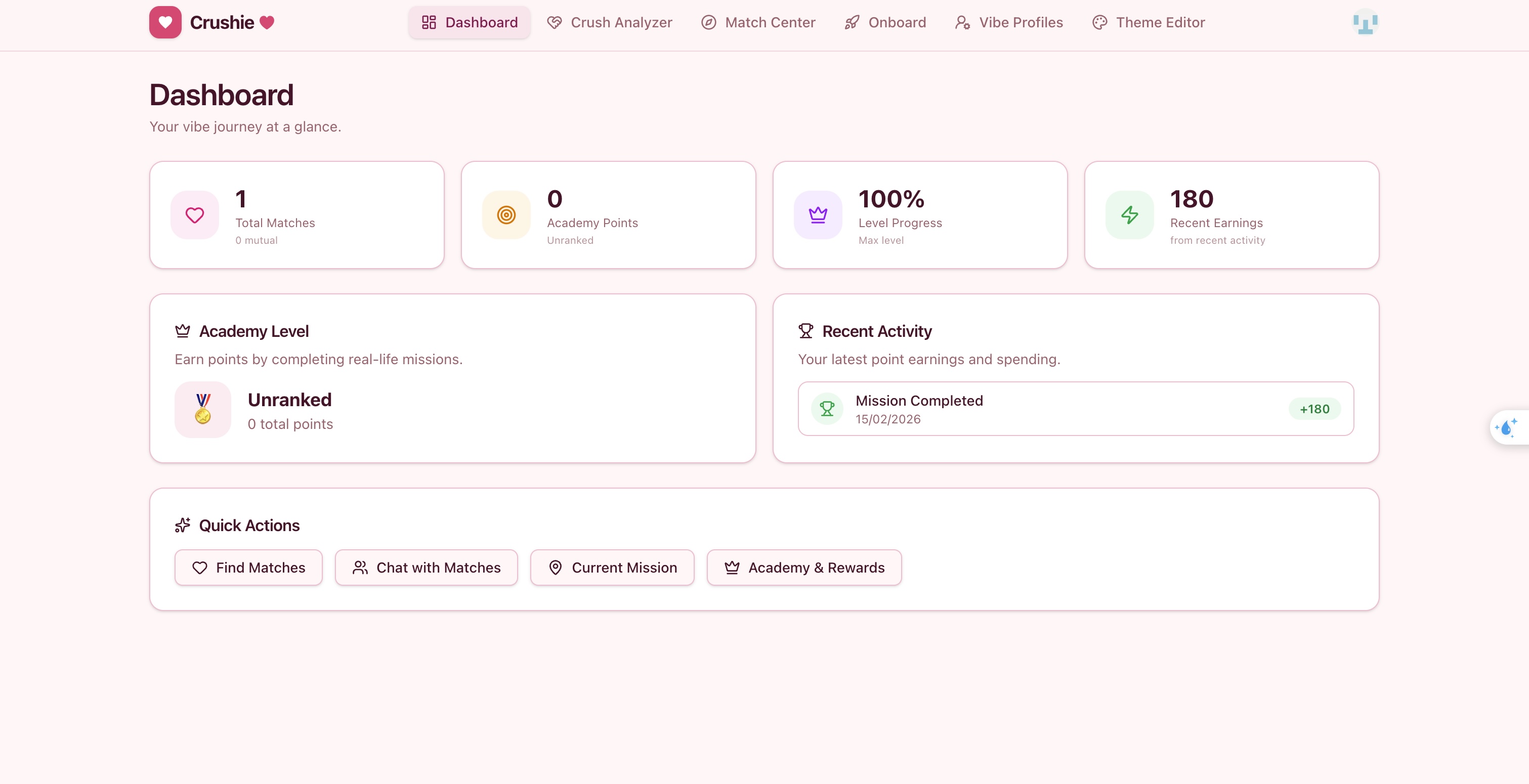Open the Theme Editor

pyautogui.click(x=1148, y=23)
